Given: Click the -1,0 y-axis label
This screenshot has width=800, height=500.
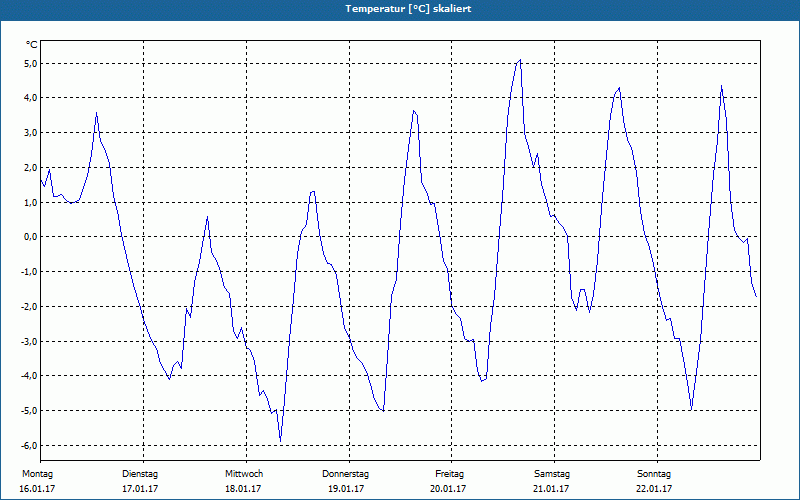Looking at the screenshot, I should (30, 272).
